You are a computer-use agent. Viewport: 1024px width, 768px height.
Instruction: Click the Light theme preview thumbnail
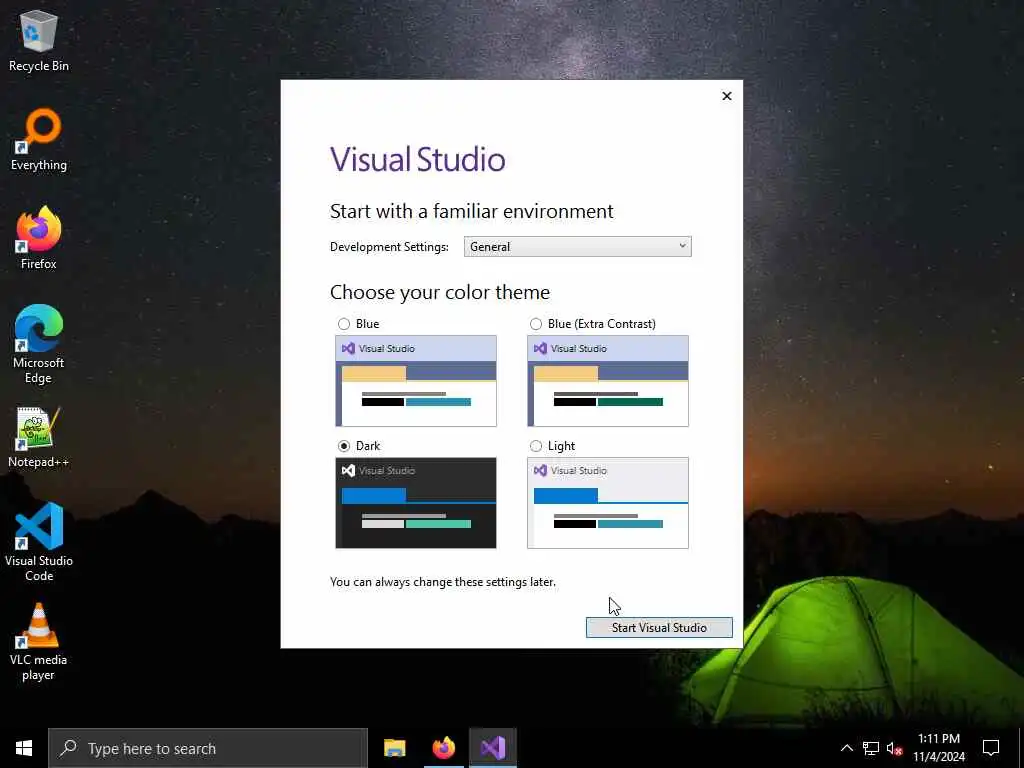pyautogui.click(x=608, y=503)
